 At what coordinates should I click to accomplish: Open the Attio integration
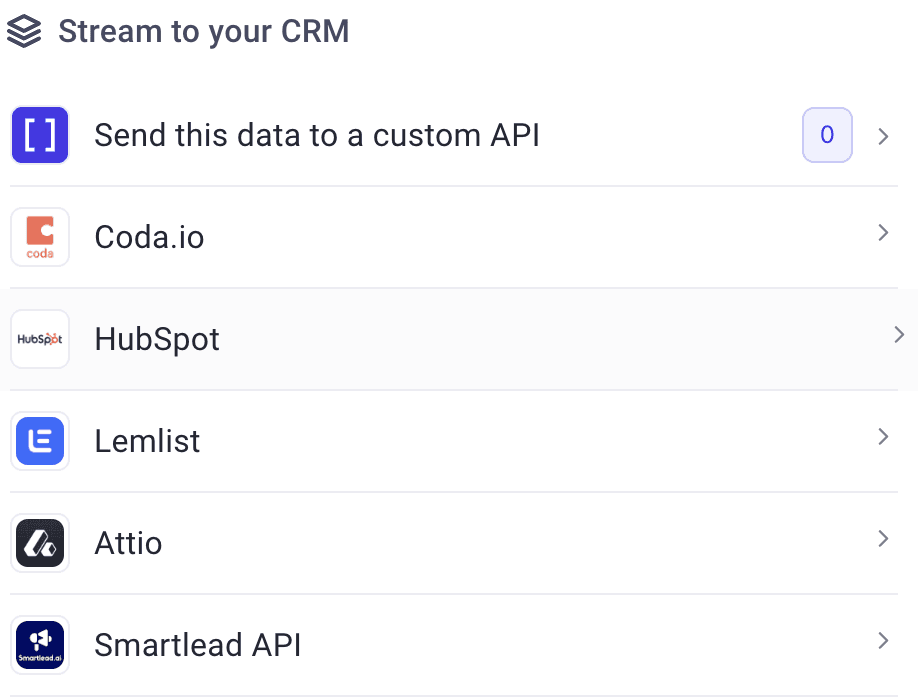[128, 542]
